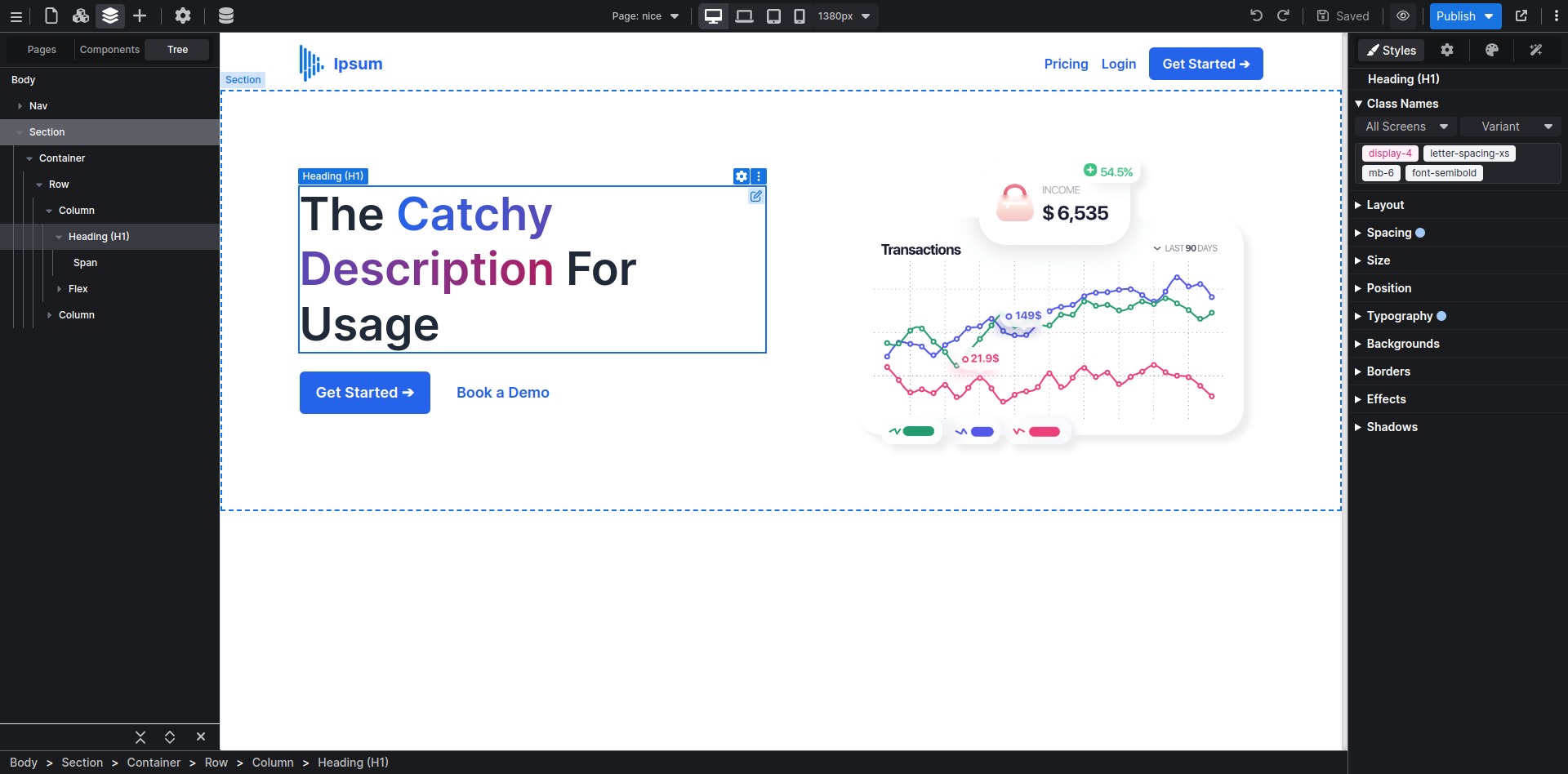This screenshot has width=1568, height=774.
Task: Click the magic wand panel icon
Action: pyautogui.click(x=1535, y=50)
